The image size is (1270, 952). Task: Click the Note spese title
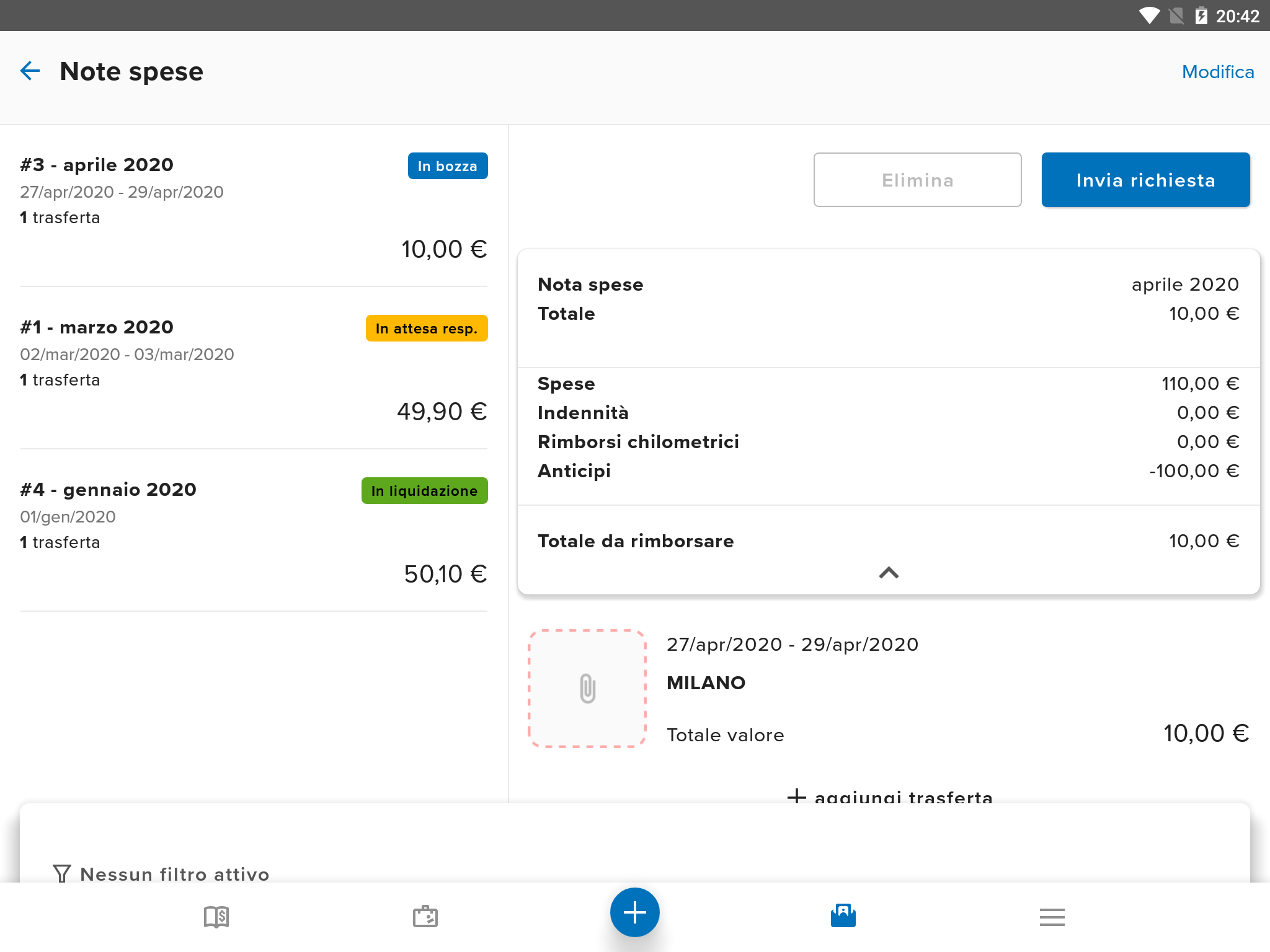[131, 71]
